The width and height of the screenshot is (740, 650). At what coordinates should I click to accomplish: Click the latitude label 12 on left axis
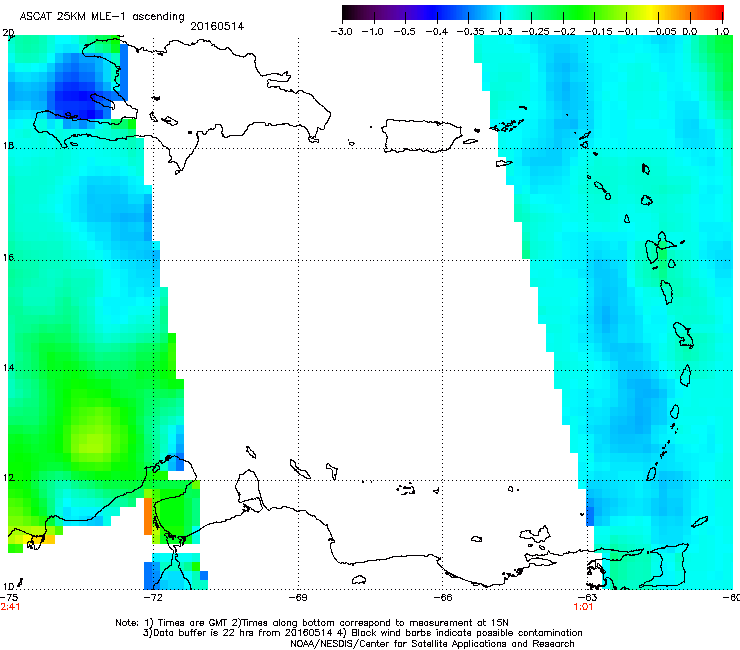click(x=8, y=478)
